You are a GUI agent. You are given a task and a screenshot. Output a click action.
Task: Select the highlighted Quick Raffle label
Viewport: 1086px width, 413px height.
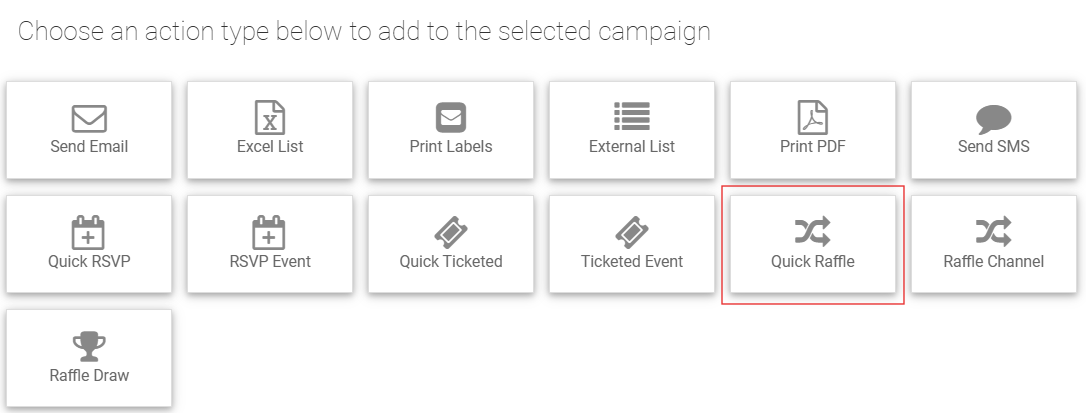pos(813,262)
